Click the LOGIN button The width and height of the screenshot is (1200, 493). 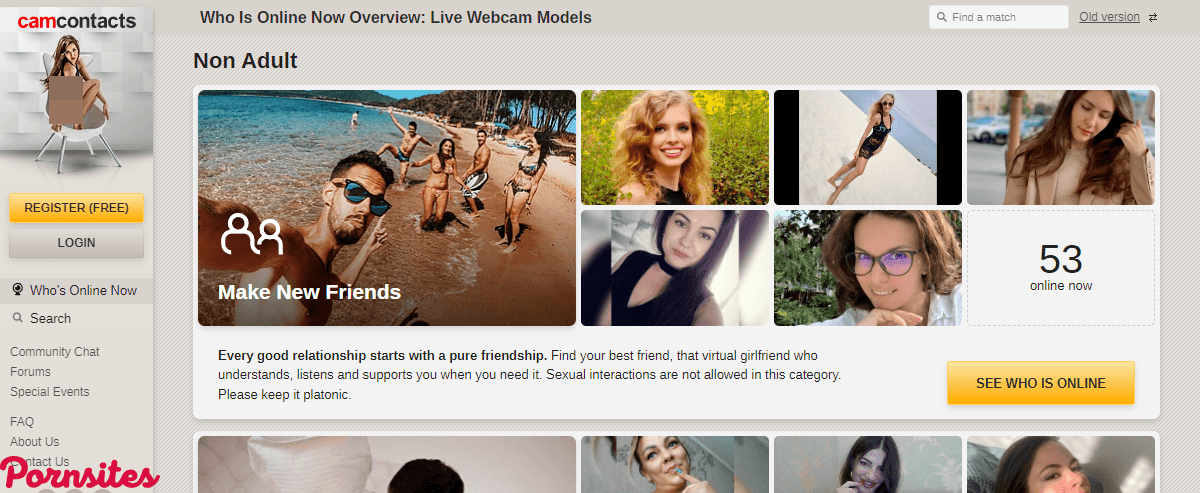(x=77, y=242)
